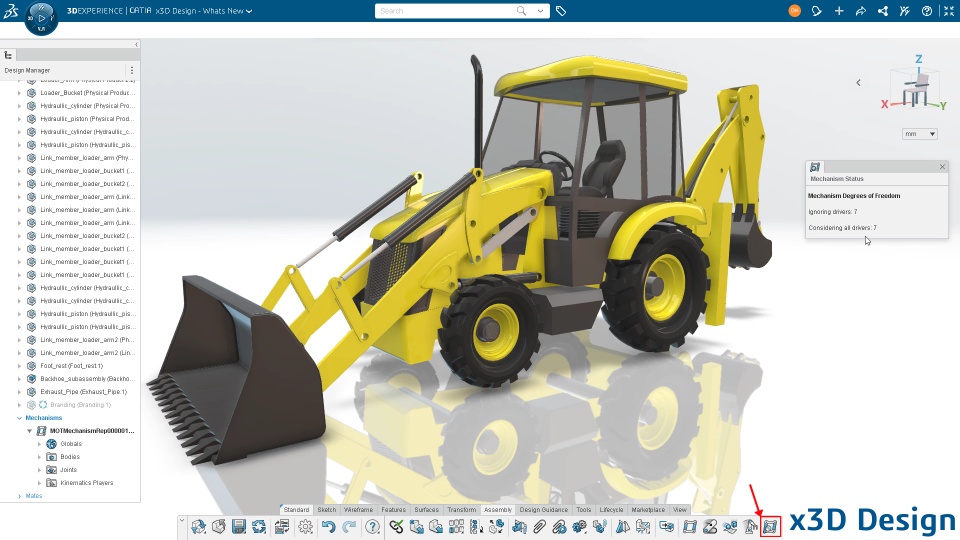Click the XYZ view orientation cube
The height and width of the screenshot is (540, 960).
pyautogui.click(x=916, y=84)
